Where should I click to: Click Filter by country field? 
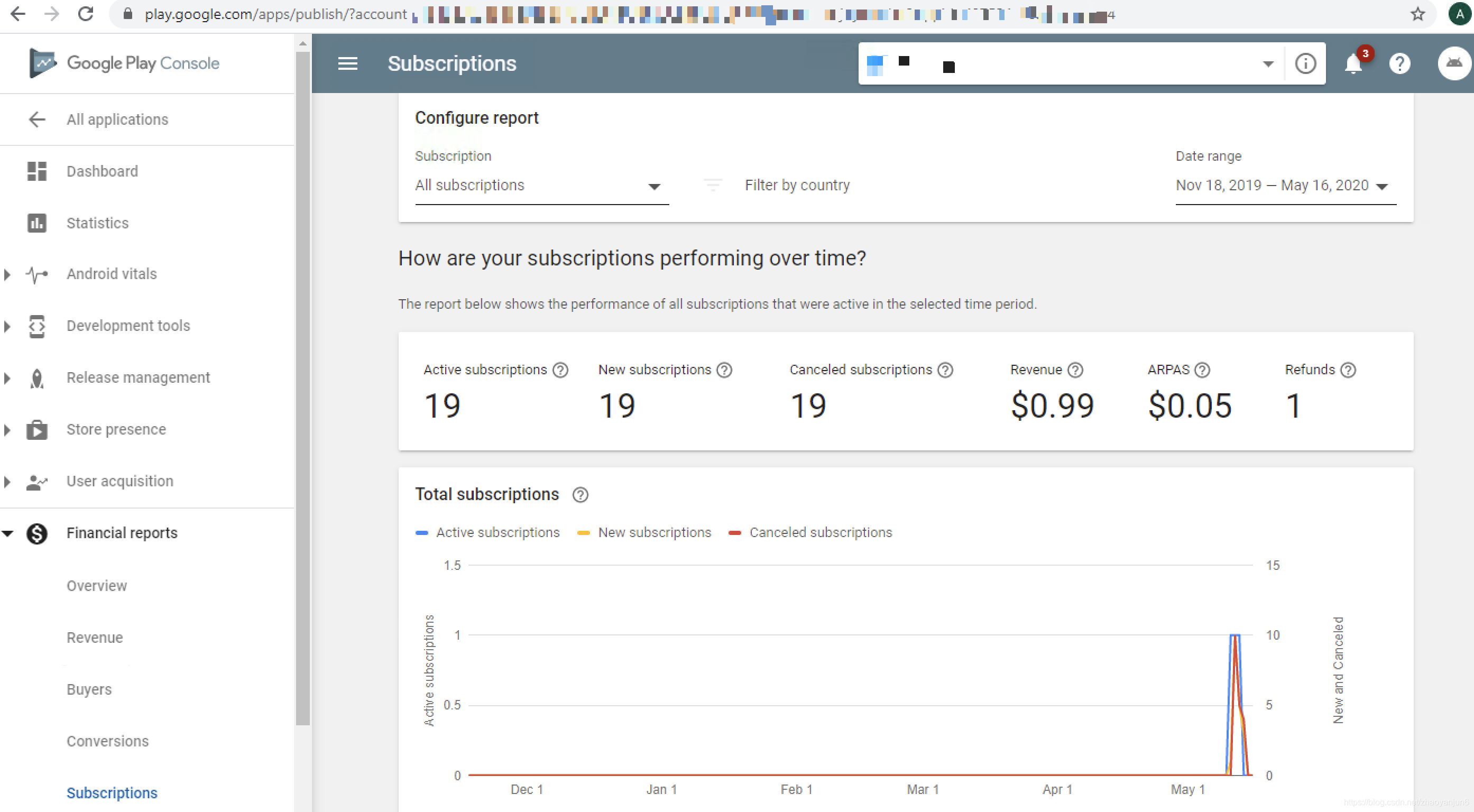(x=797, y=186)
